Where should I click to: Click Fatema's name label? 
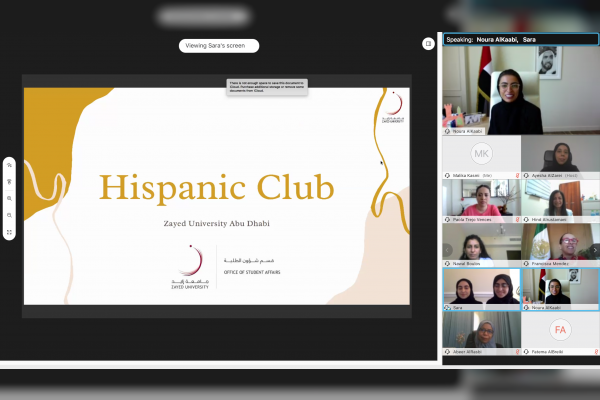pos(547,352)
